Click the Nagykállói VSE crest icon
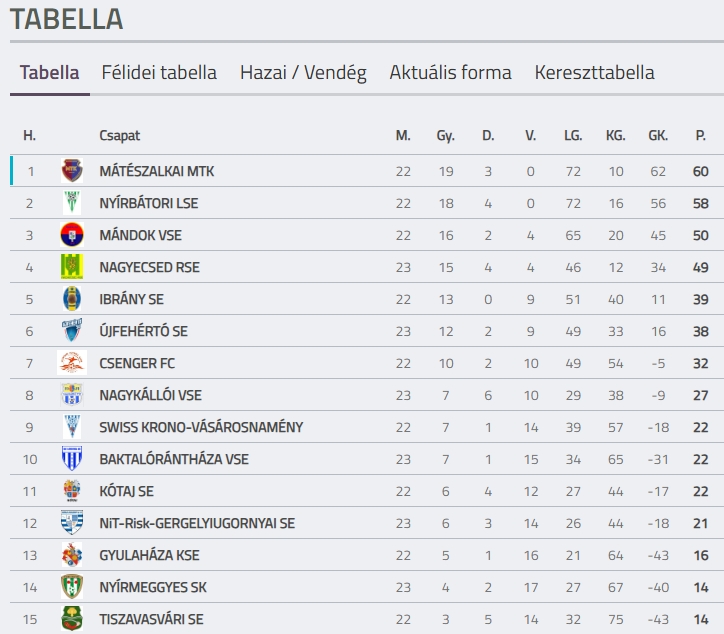Image resolution: width=724 pixels, height=634 pixels. (72, 395)
